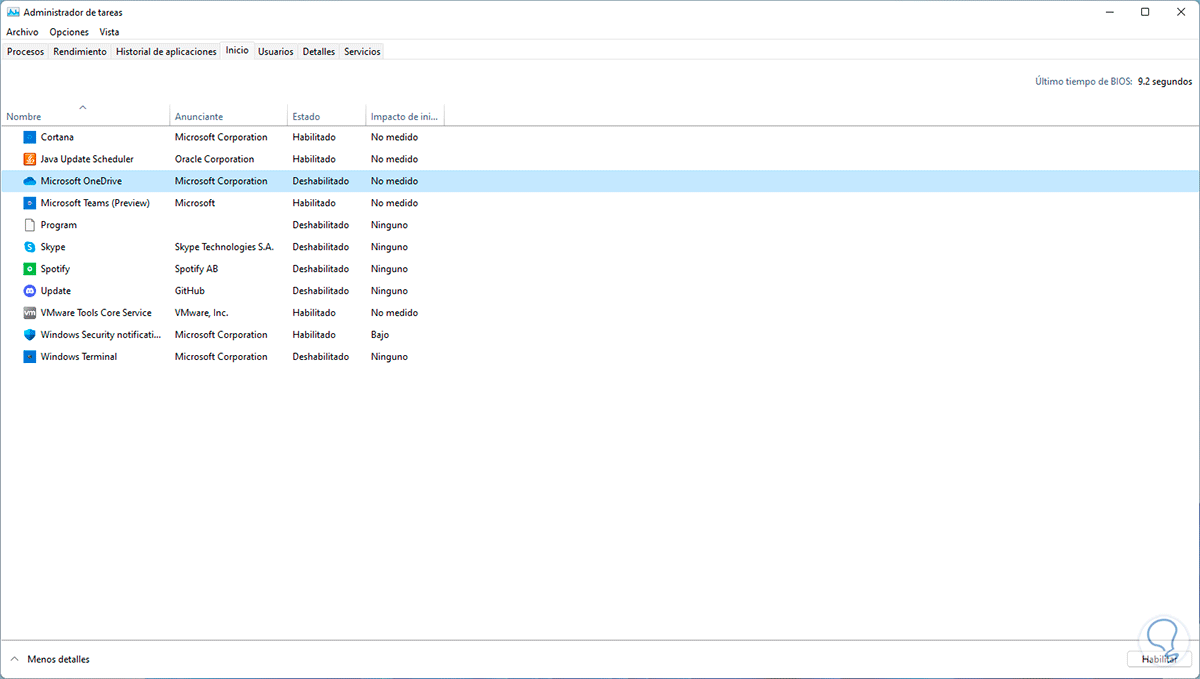Viewport: 1200px width, 679px height.
Task: Click Bajo impact value for Windows Security
Action: [x=380, y=335]
